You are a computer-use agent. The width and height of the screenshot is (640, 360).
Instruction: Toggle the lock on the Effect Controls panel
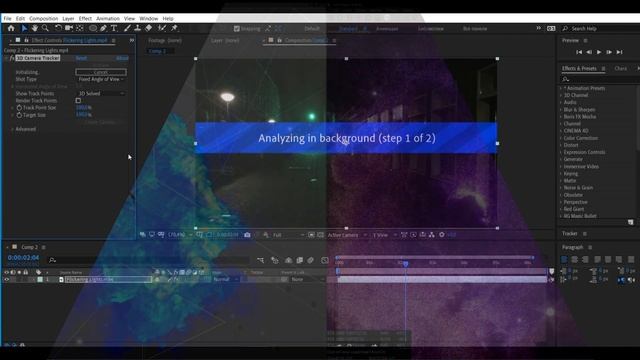(26, 40)
